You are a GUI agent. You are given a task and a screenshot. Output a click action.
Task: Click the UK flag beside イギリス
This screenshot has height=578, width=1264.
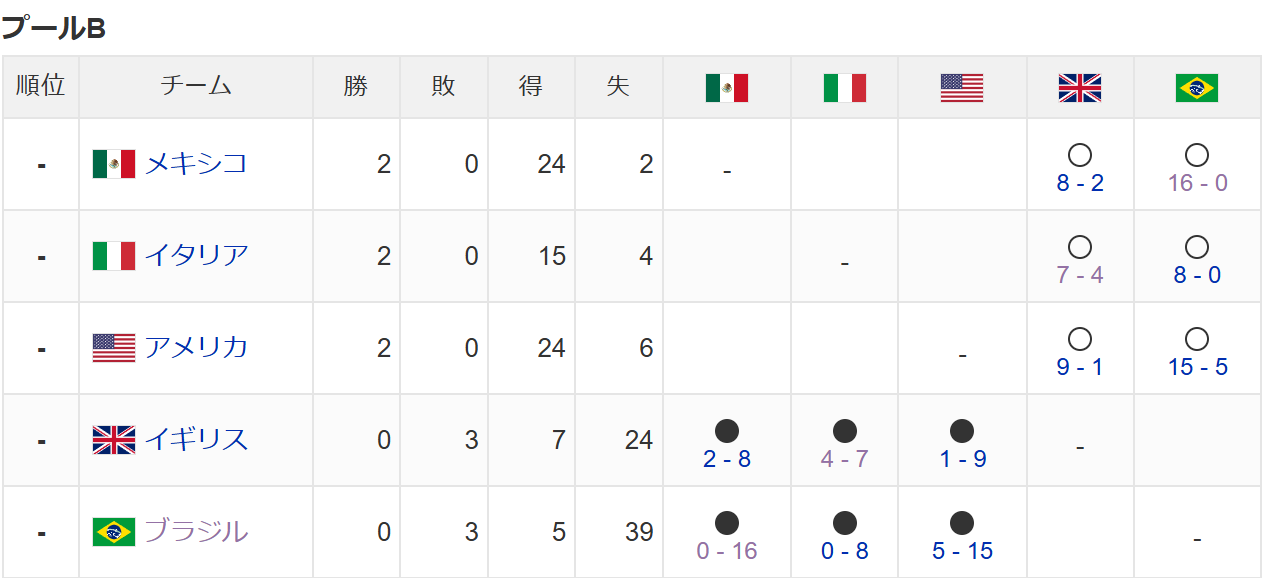coord(114,440)
